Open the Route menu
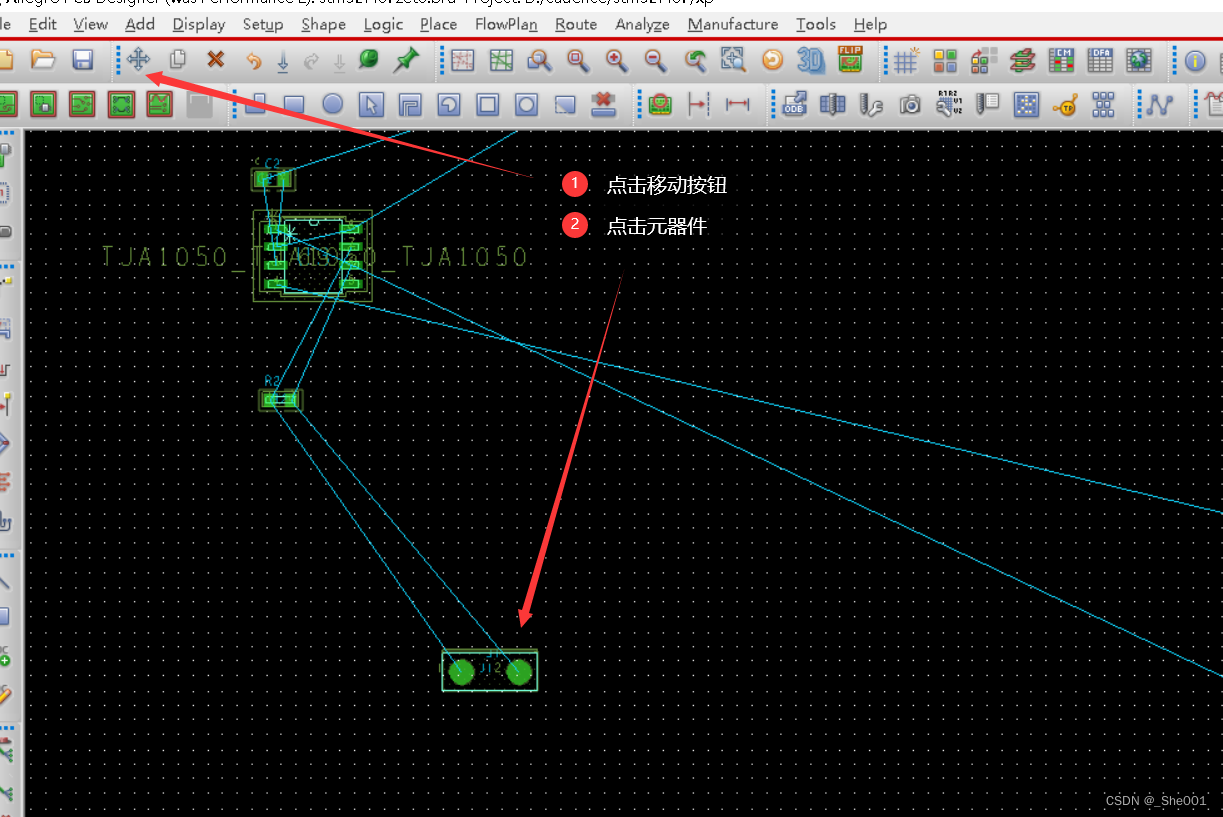This screenshot has width=1223, height=817. [x=576, y=24]
